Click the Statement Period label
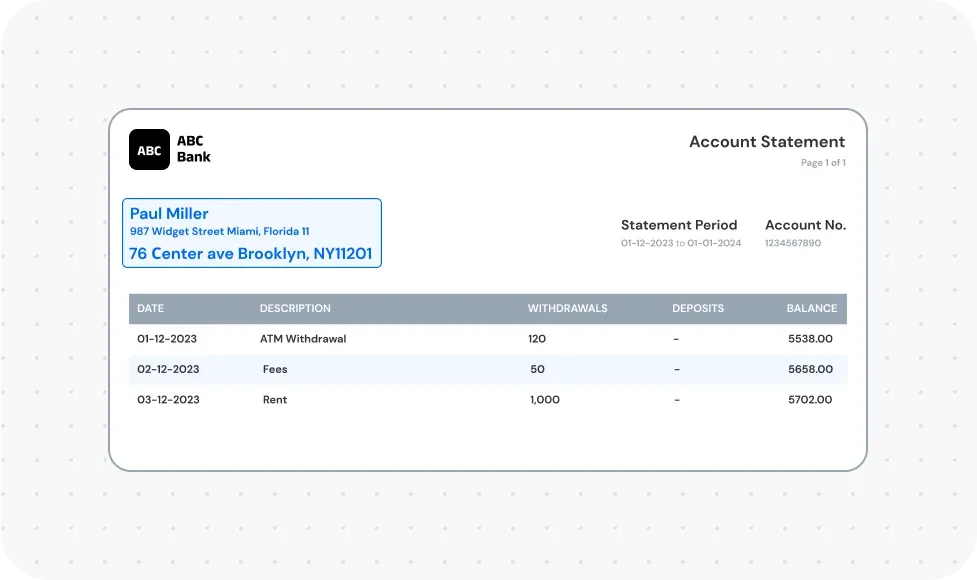Screen dimensions: 977x580 click(678, 225)
